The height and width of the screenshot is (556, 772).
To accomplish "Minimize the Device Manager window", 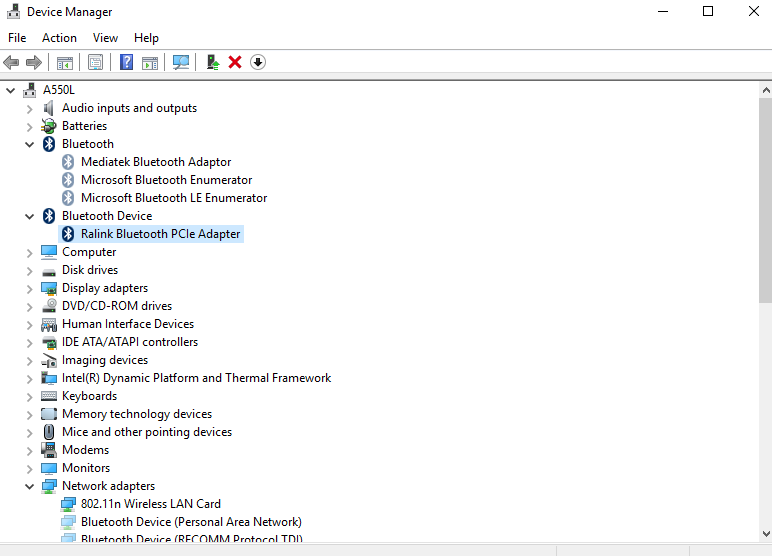I will 663,11.
